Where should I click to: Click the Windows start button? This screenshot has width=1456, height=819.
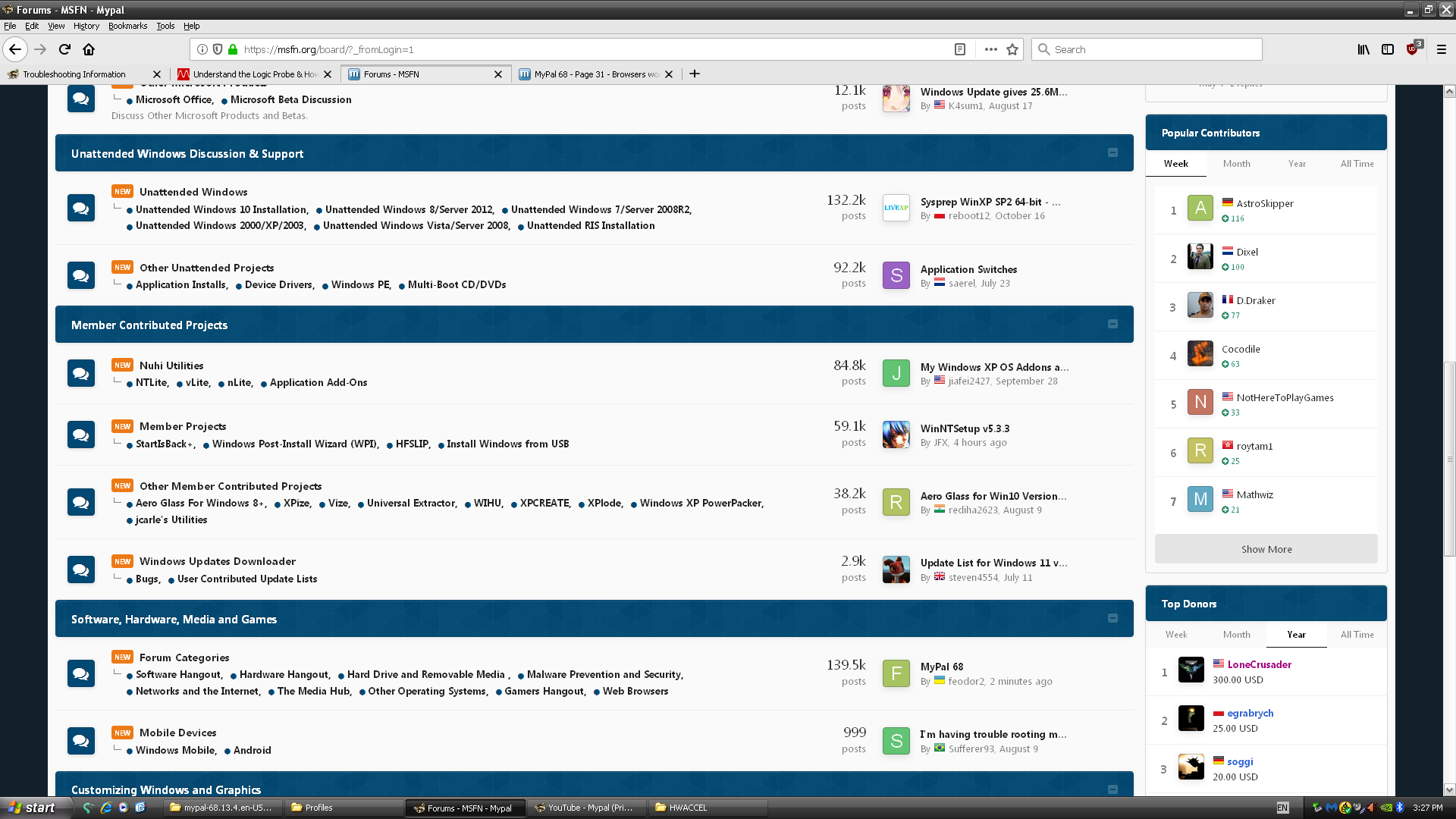point(36,808)
